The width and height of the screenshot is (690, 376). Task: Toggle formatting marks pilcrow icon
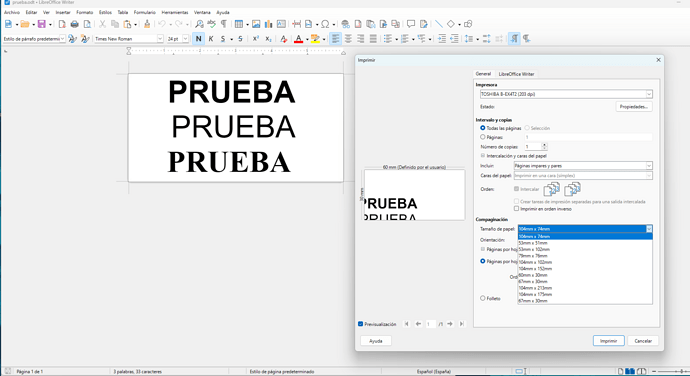[x=224, y=24]
